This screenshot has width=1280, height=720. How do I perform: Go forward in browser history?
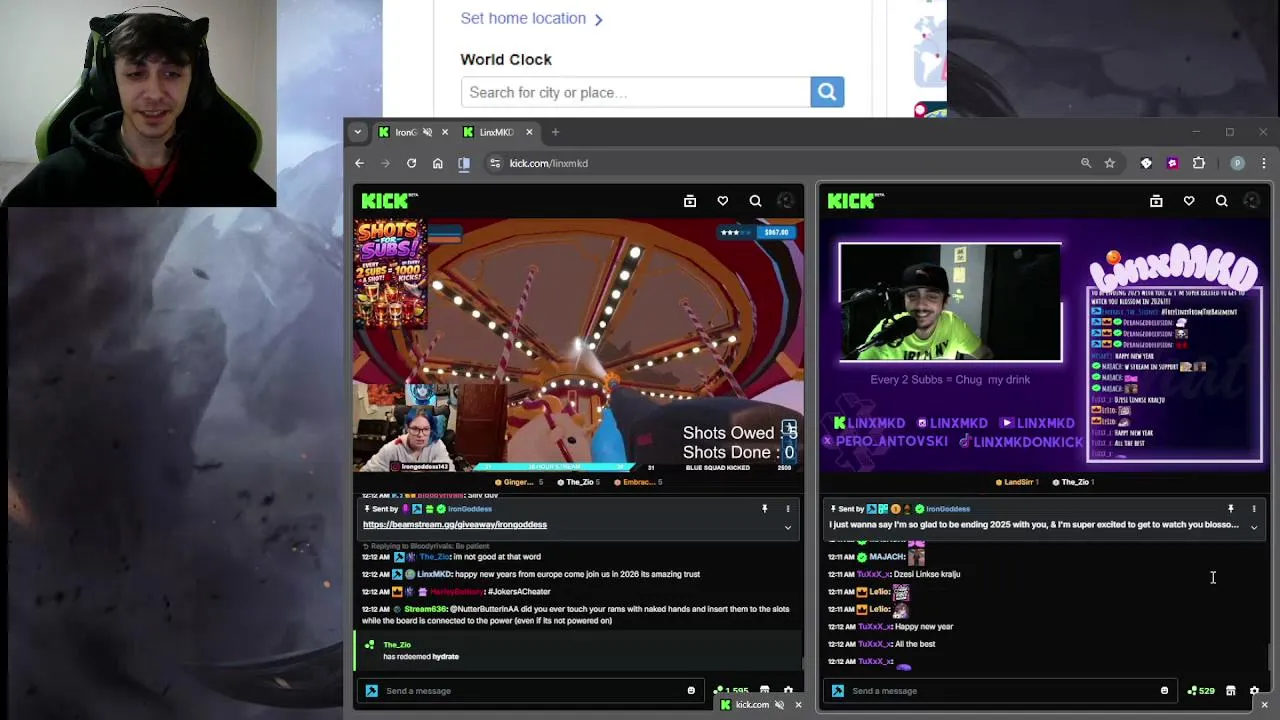click(x=385, y=163)
